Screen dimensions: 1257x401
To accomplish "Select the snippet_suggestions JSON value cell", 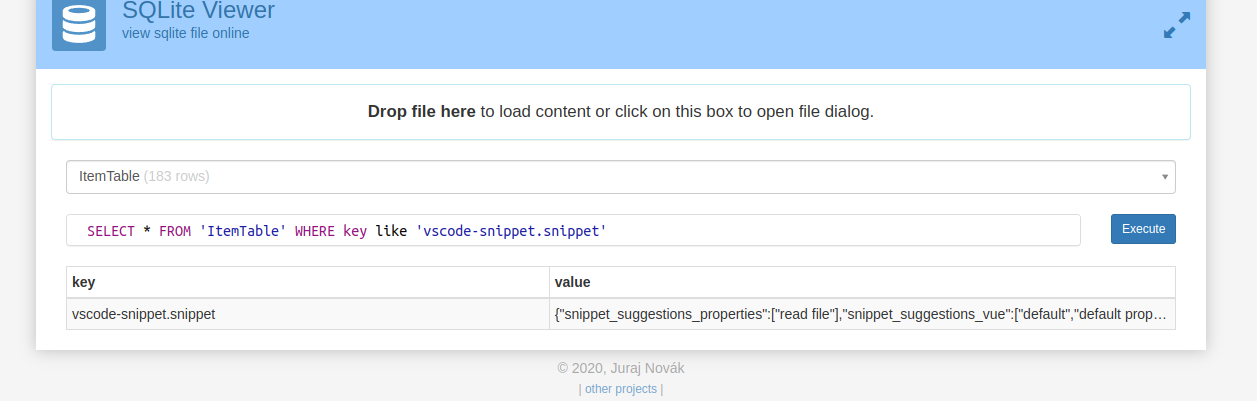I will (860, 314).
